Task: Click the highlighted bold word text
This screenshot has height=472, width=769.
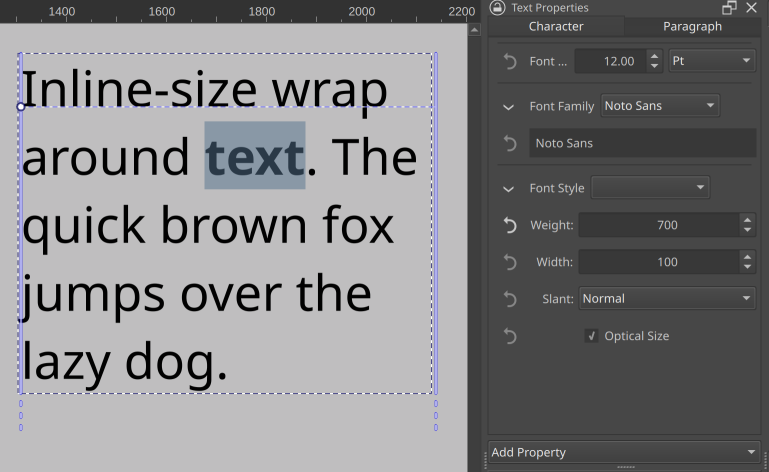Action: (255, 157)
